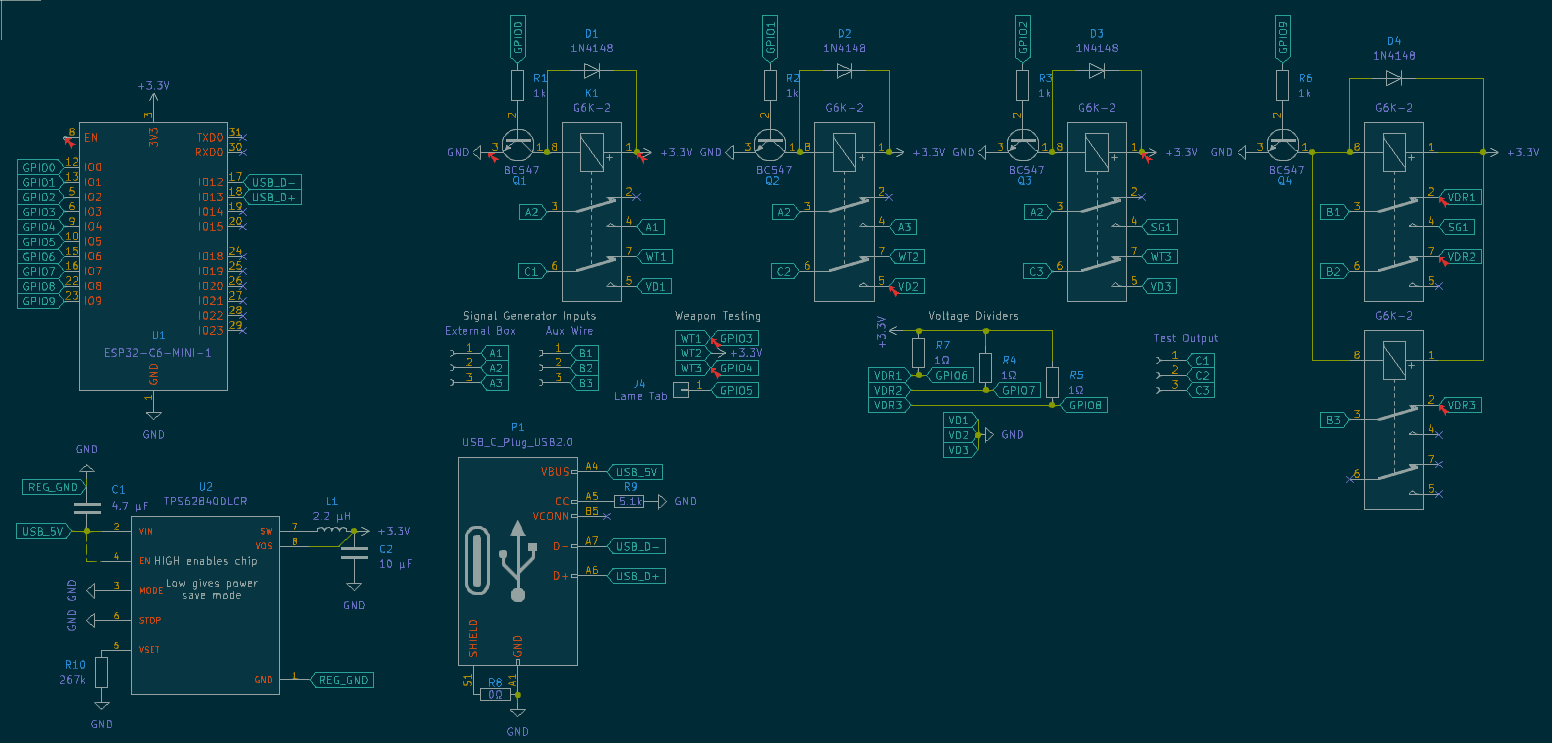Viewport: 1552px width, 743px height.
Task: Click the Lame Tab connector J4
Action: (x=681, y=390)
